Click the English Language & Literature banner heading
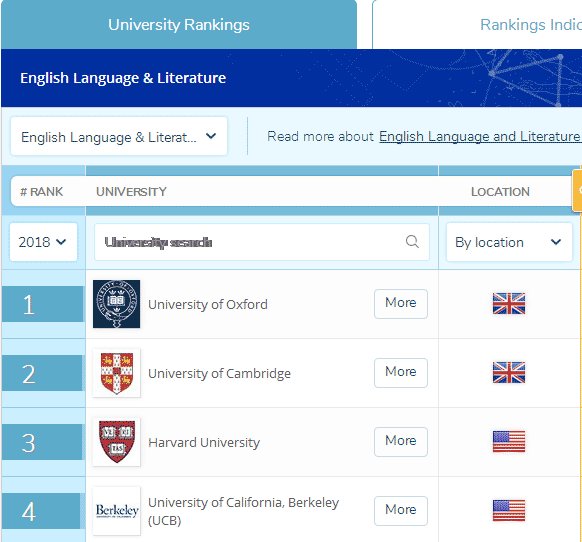Screen dimensions: 582x542 coord(123,78)
